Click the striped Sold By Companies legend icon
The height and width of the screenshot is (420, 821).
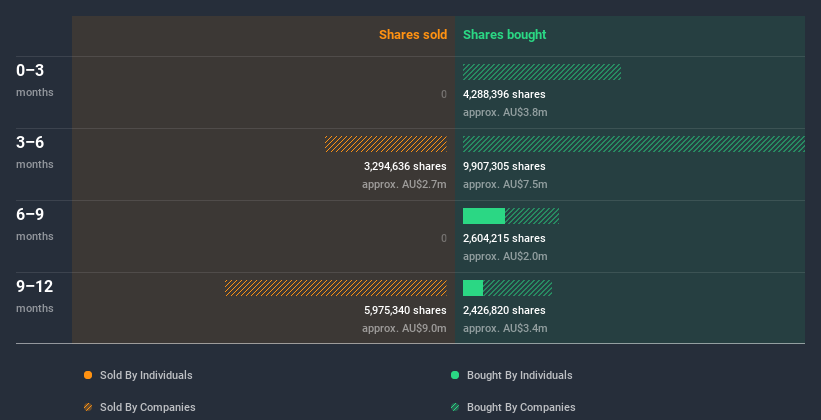(x=88, y=407)
